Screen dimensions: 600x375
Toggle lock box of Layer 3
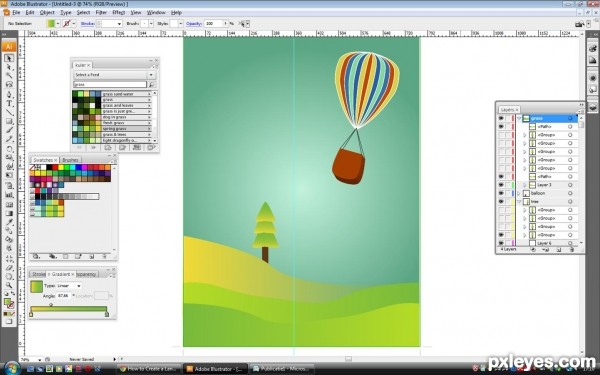(x=508, y=185)
